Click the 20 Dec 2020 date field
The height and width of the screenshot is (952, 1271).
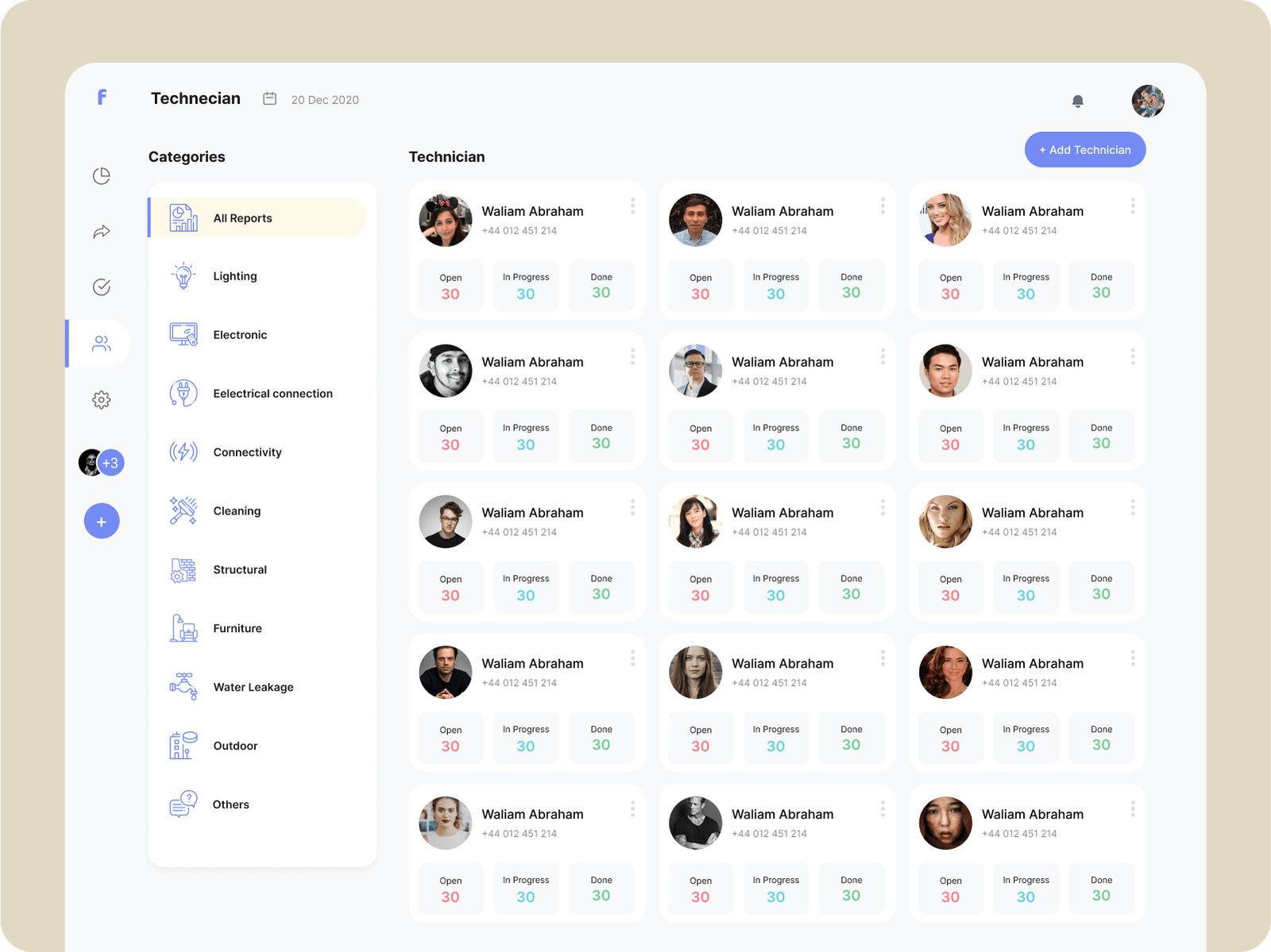[x=325, y=100]
